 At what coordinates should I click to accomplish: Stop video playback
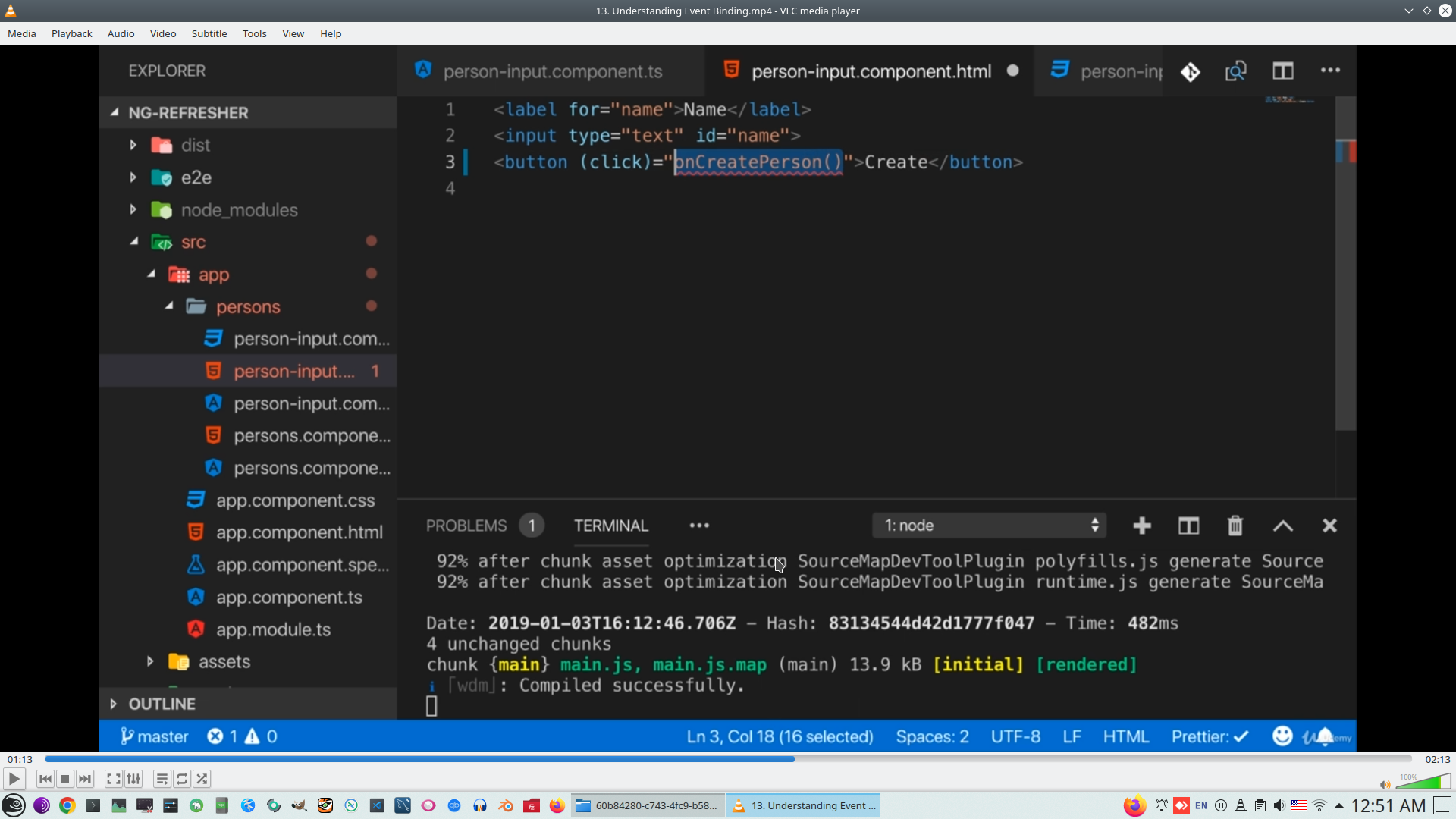[x=65, y=779]
